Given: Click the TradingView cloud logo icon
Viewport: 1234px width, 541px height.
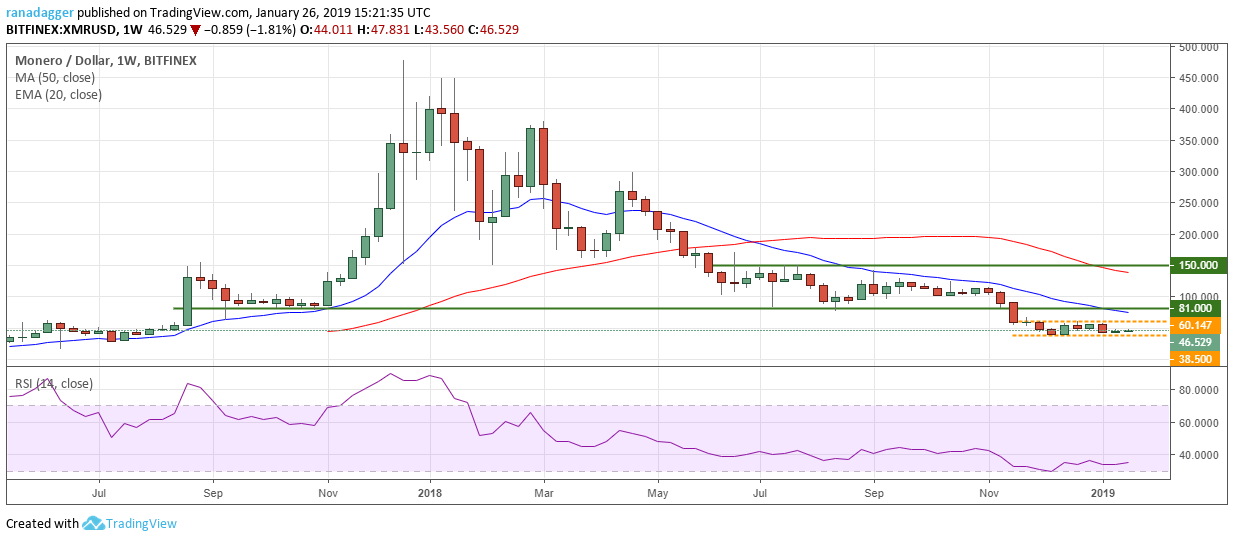Looking at the screenshot, I should coord(93,524).
